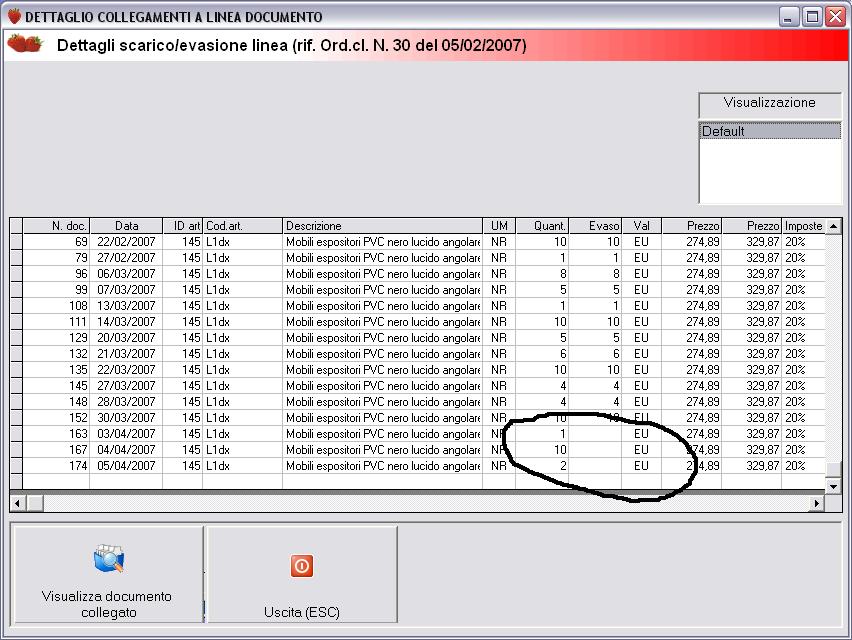This screenshot has width=852, height=640.
Task: Click the horizontal scrollbar thumb
Action: (x=35, y=503)
